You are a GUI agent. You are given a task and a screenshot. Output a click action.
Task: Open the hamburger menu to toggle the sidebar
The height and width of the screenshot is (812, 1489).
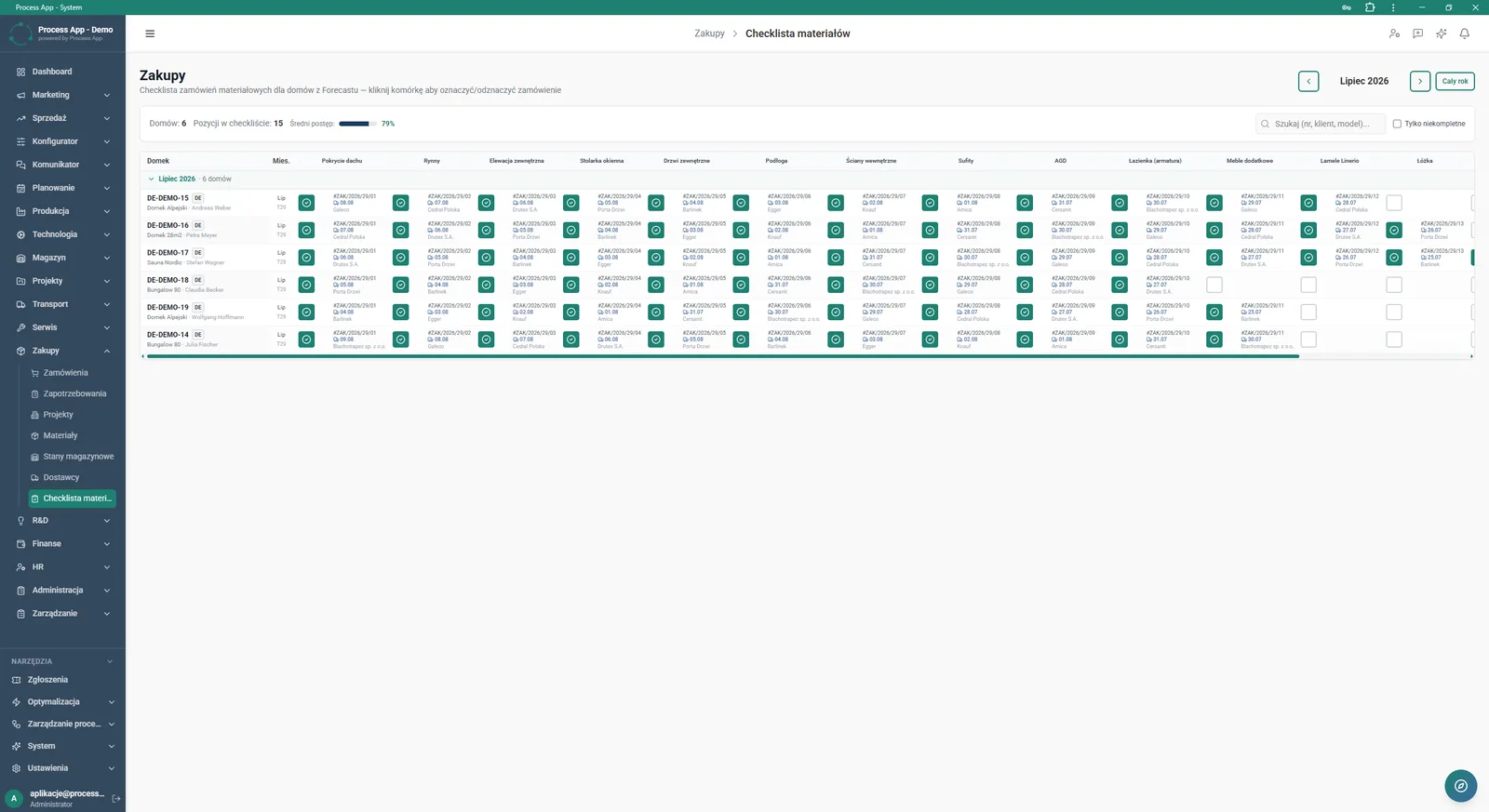150,33
